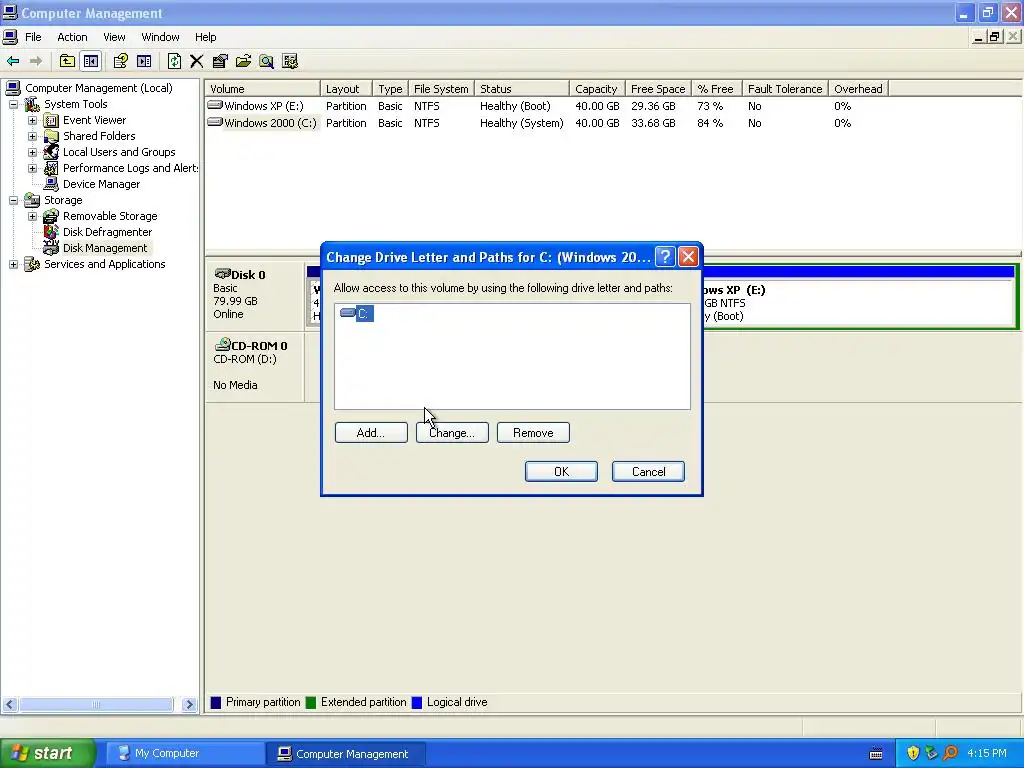This screenshot has height=768, width=1024.
Task: Expand the Shared Folders node
Action: (32, 136)
